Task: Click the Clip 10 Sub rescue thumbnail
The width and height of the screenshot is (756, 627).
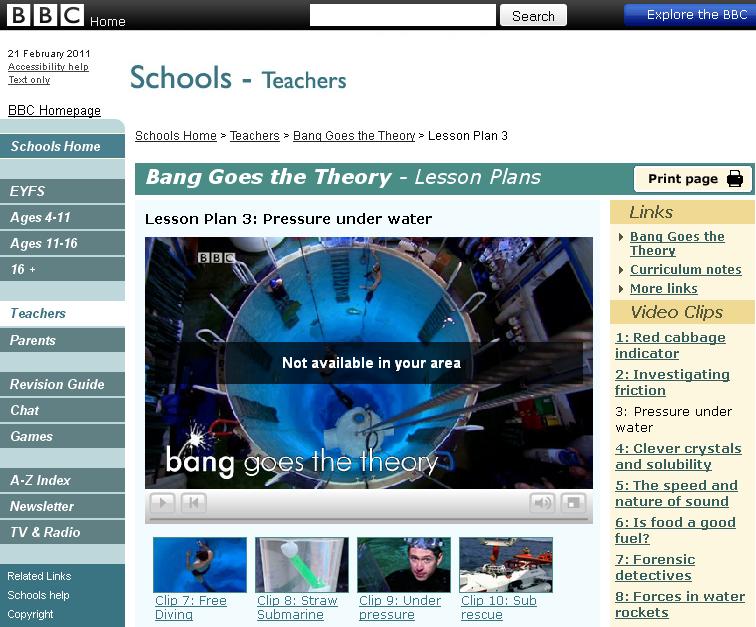Action: tap(506, 565)
